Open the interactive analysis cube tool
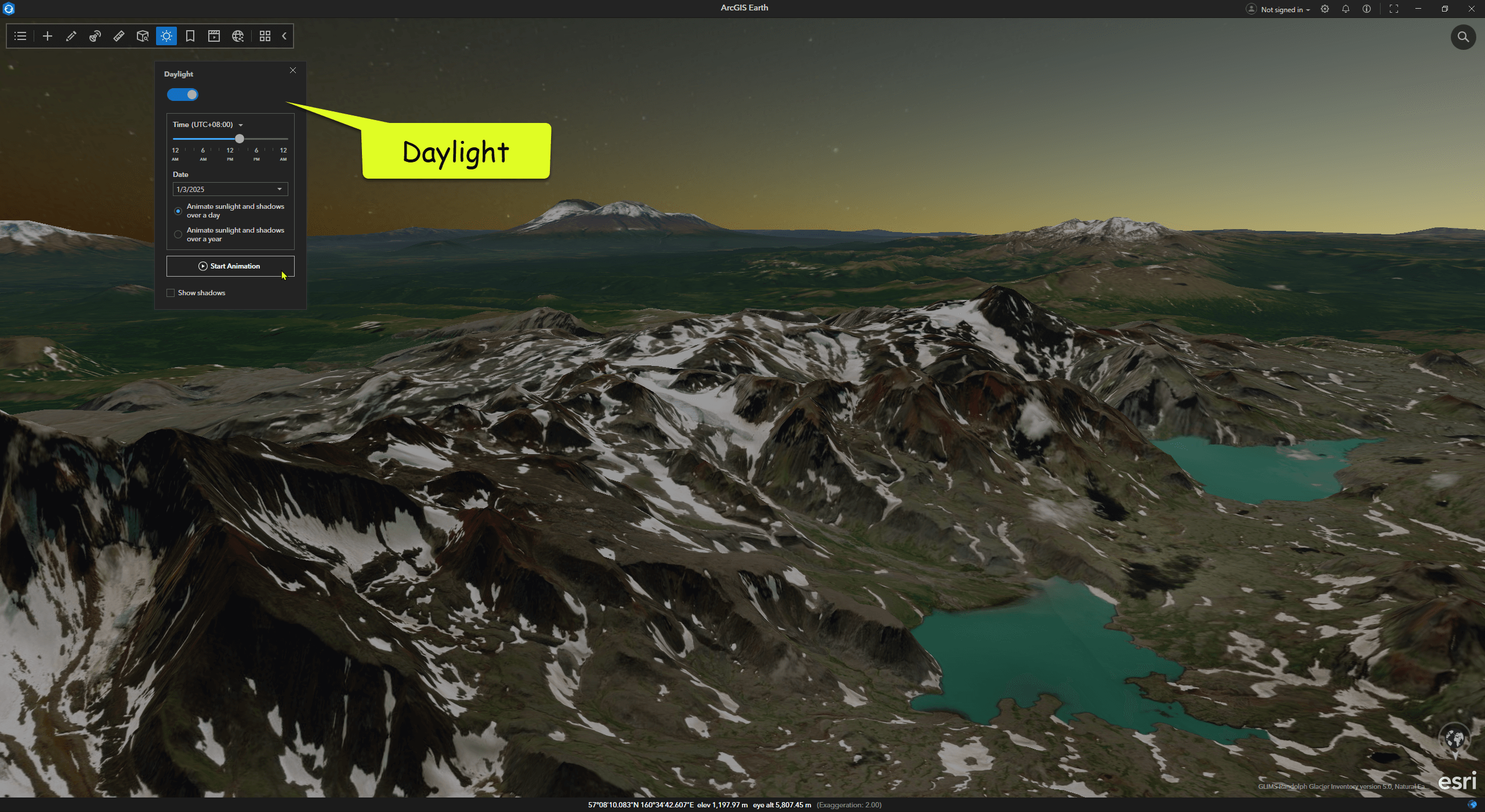This screenshot has height=812, width=1485. click(143, 36)
